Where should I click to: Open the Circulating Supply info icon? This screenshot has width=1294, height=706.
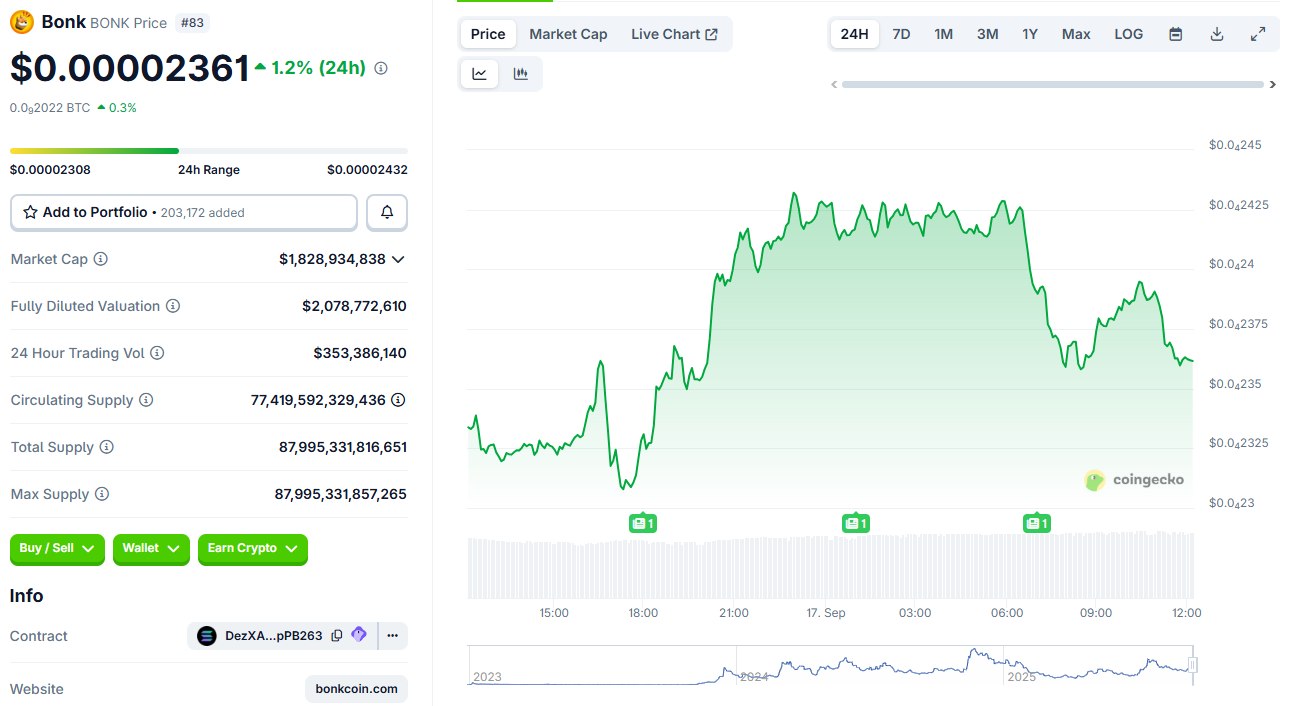[146, 400]
